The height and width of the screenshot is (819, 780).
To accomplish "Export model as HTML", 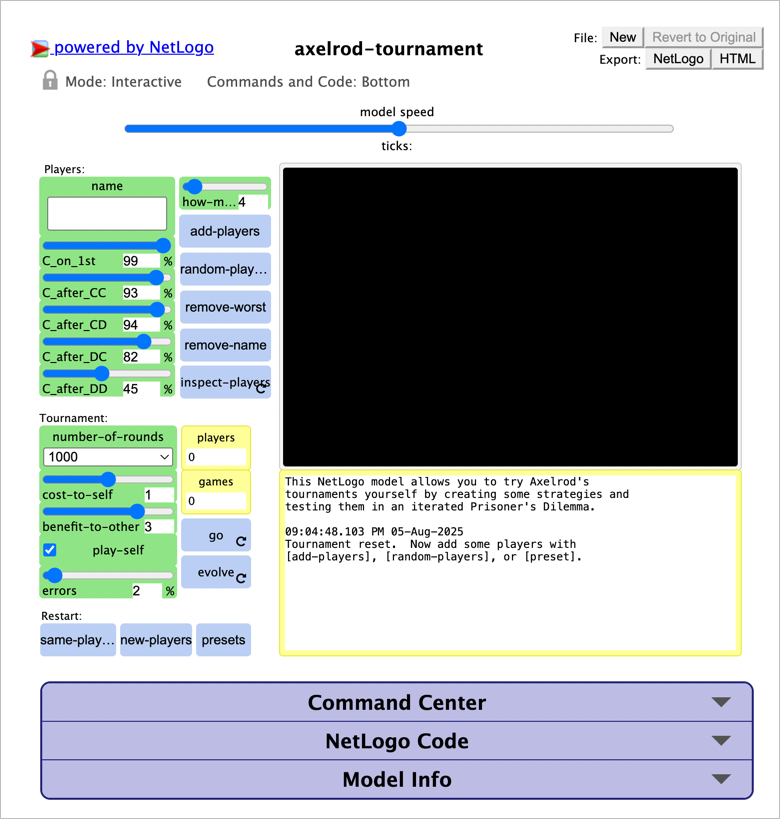I will click(x=738, y=59).
